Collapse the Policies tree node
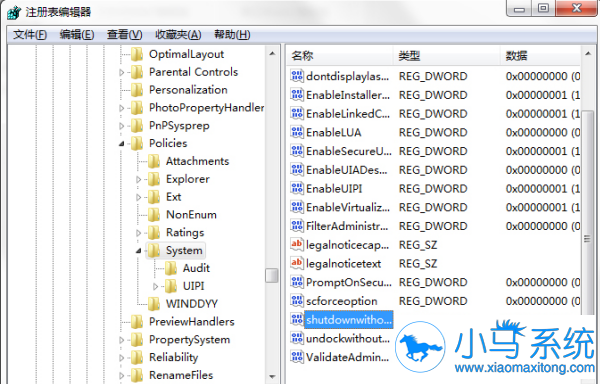This screenshot has height=384, width=600. point(122,144)
